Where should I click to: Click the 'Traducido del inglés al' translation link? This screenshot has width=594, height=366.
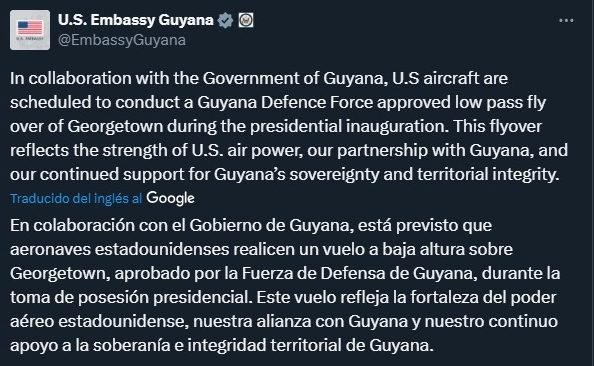click(x=76, y=199)
